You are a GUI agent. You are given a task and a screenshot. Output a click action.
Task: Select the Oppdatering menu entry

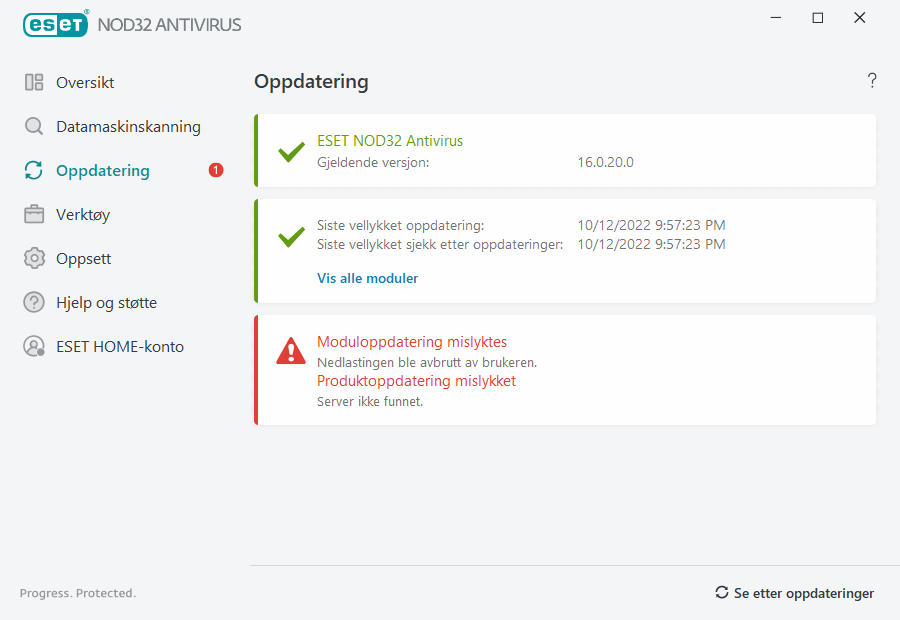point(102,170)
